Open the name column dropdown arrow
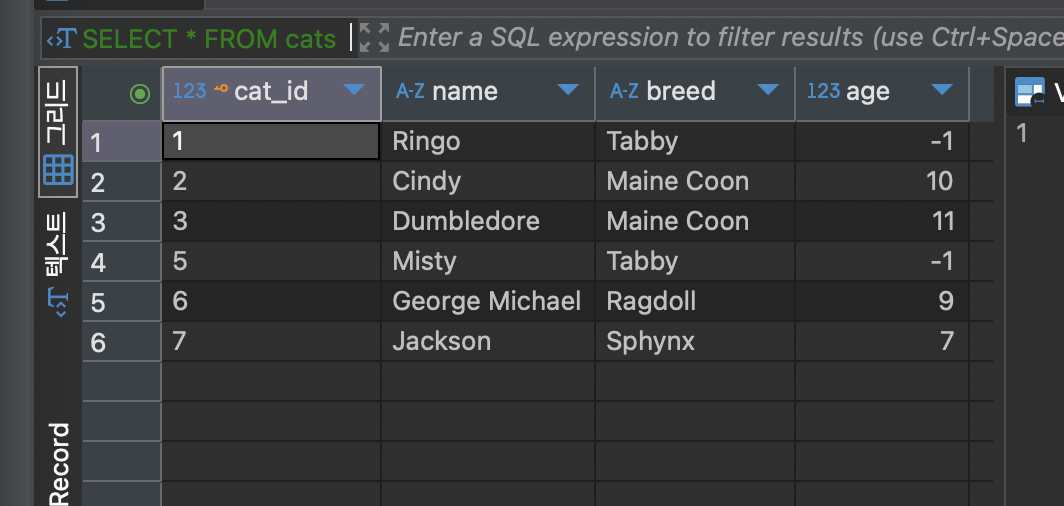The width and height of the screenshot is (1064, 506). 568,91
